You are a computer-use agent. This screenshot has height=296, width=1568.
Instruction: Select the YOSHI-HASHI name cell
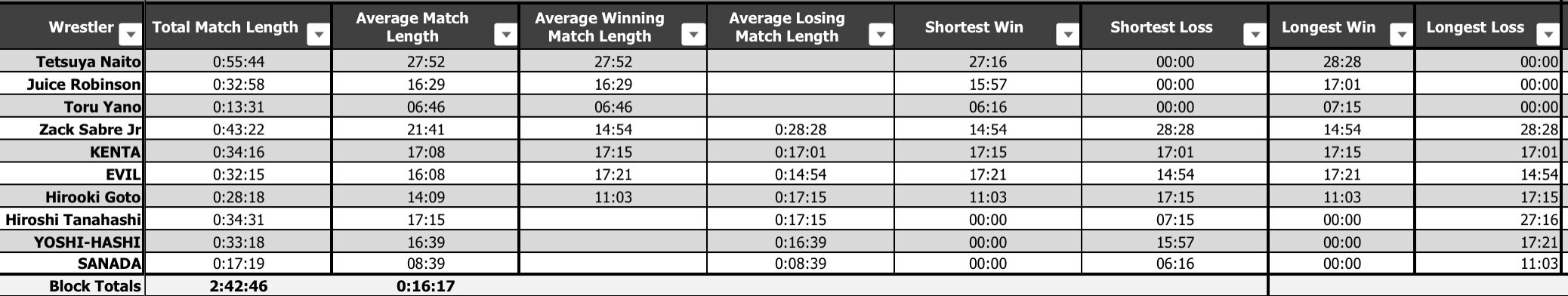point(72,242)
